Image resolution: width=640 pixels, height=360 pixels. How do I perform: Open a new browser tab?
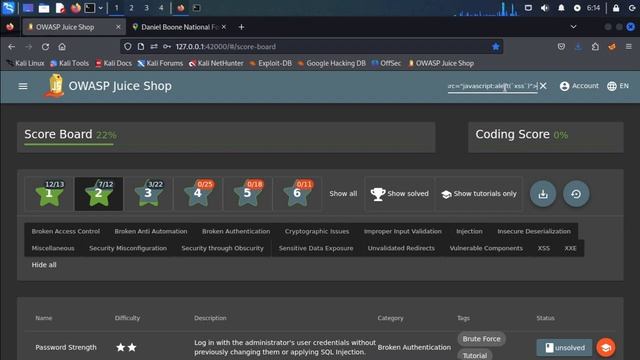click(241, 27)
